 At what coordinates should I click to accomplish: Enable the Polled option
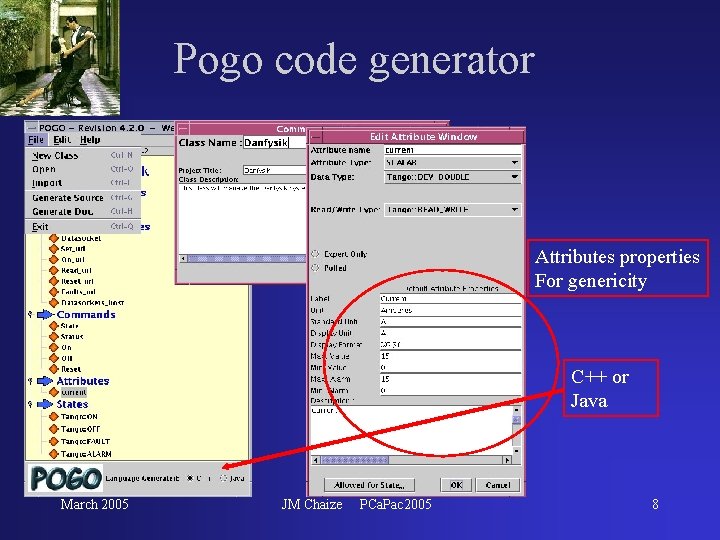click(315, 267)
